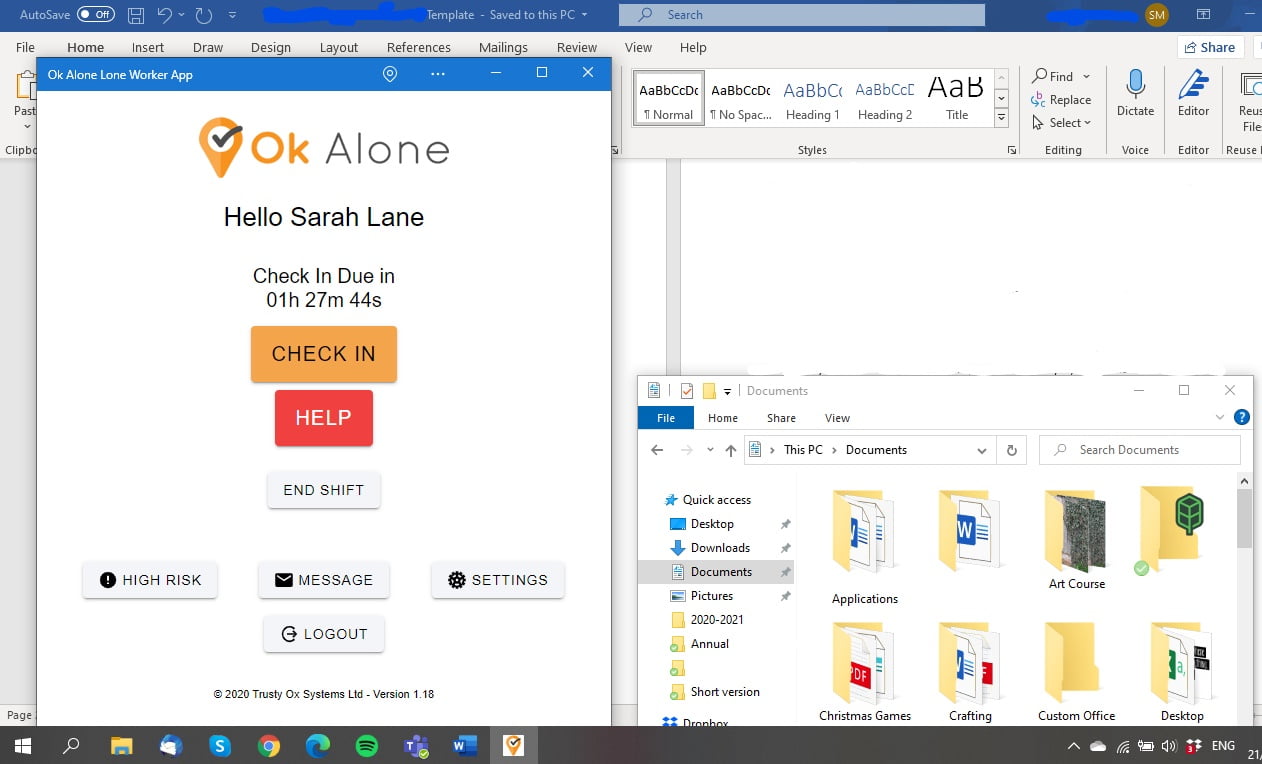The height and width of the screenshot is (764, 1262).
Task: Expand the address bar dropdown in File Explorer
Action: pyautogui.click(x=982, y=450)
